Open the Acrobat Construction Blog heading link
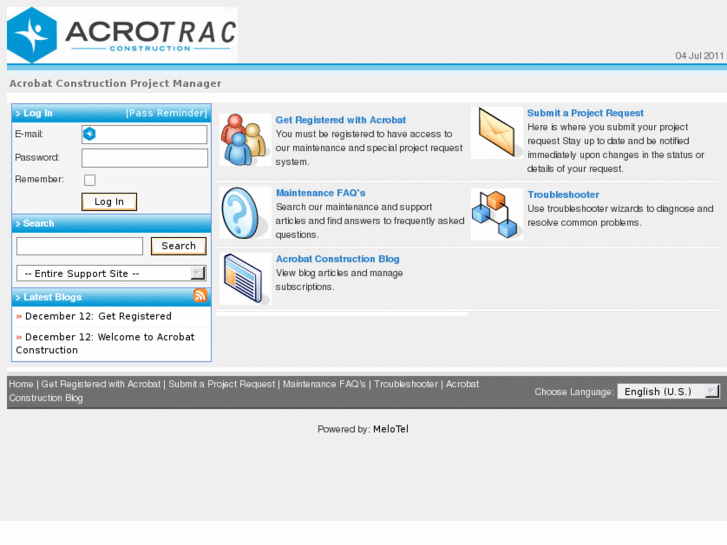The image size is (727, 545). pyautogui.click(x=338, y=259)
